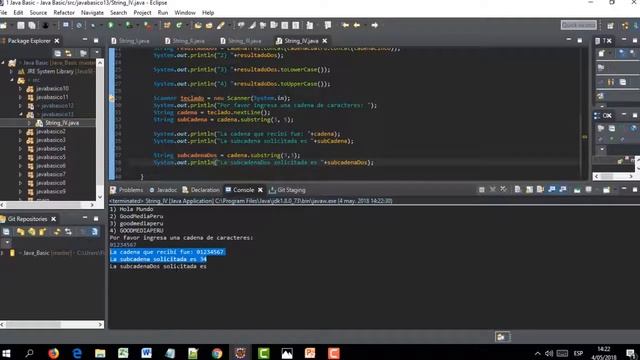Click the Clone Git Repository icon
This screenshot has height=360, width=640.
31,232
